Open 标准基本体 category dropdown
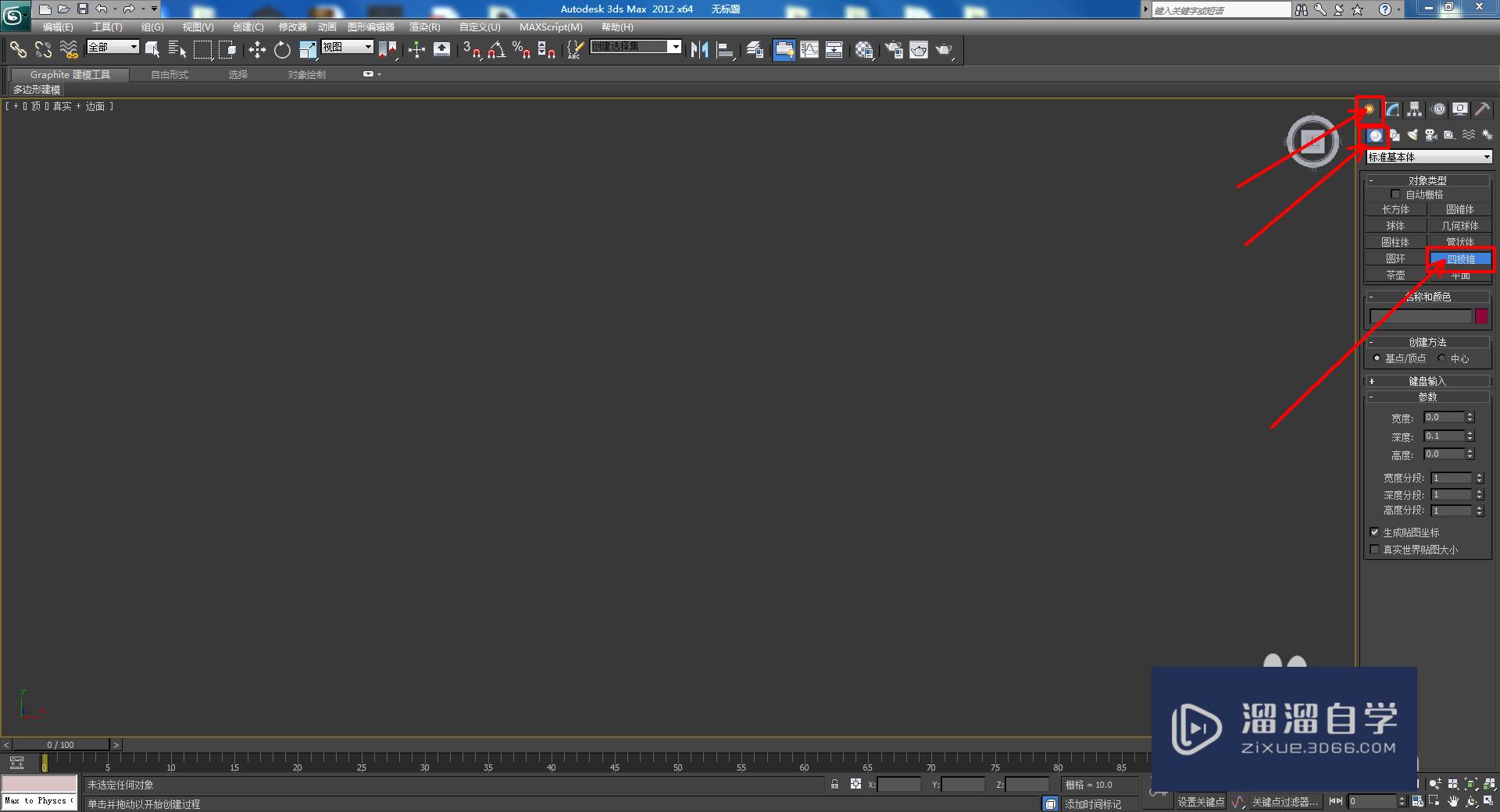This screenshot has width=1500, height=812. 1429,157
